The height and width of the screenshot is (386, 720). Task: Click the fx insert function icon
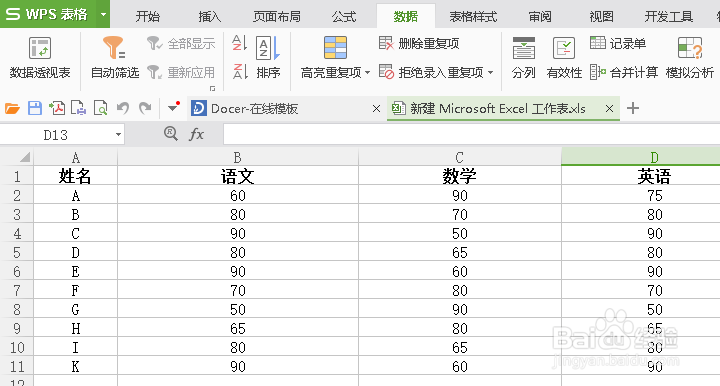[197, 134]
